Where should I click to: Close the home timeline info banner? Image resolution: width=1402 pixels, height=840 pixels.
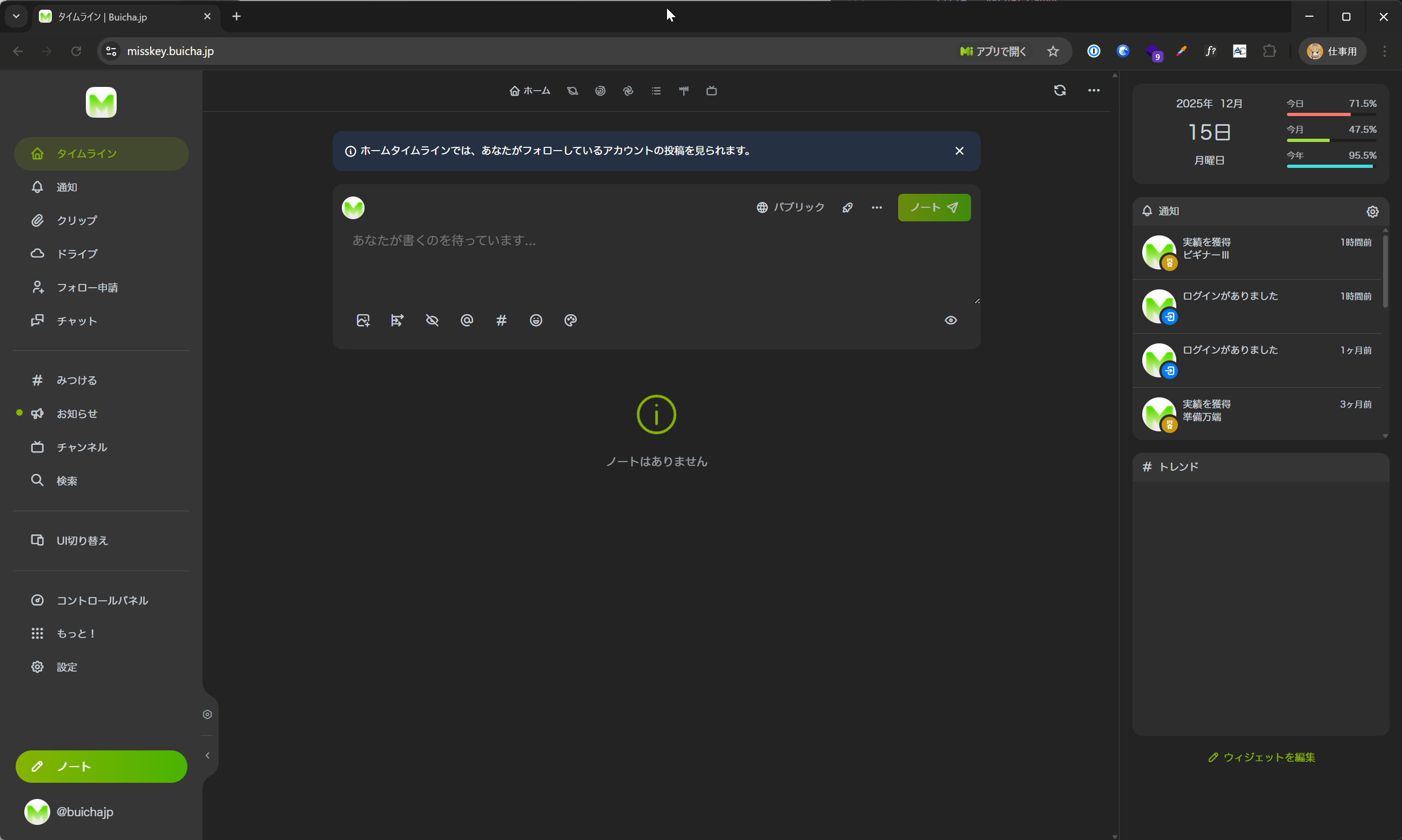click(959, 151)
